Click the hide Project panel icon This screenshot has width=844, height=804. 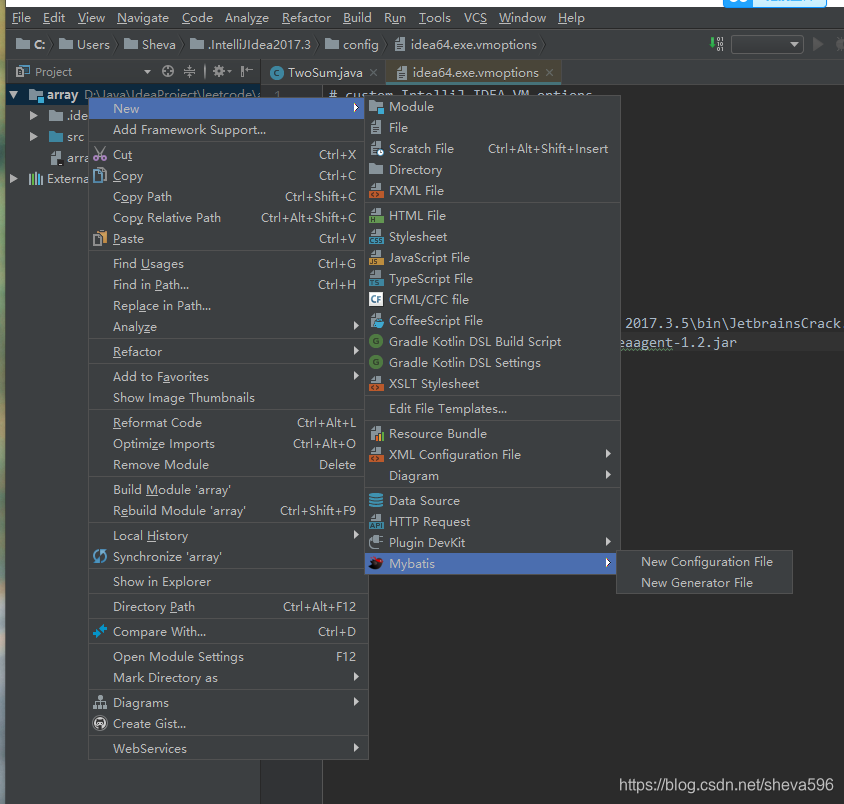(247, 71)
